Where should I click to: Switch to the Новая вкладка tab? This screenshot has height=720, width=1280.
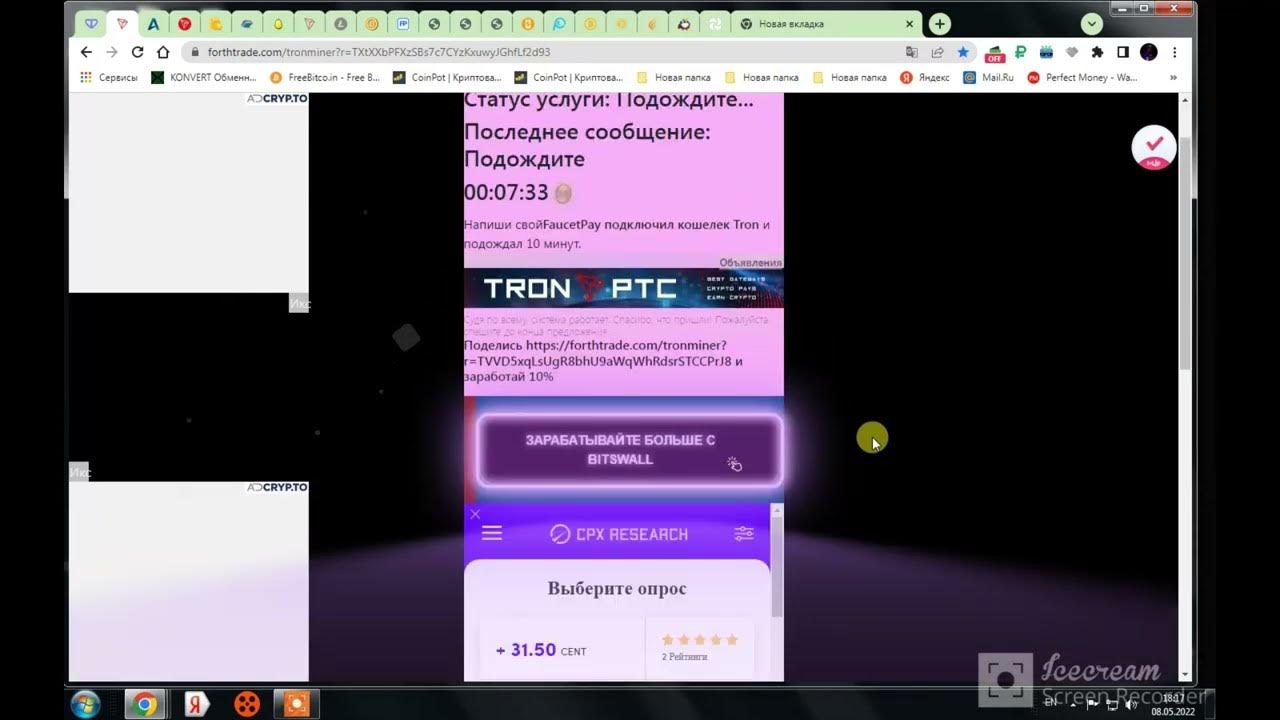click(828, 24)
